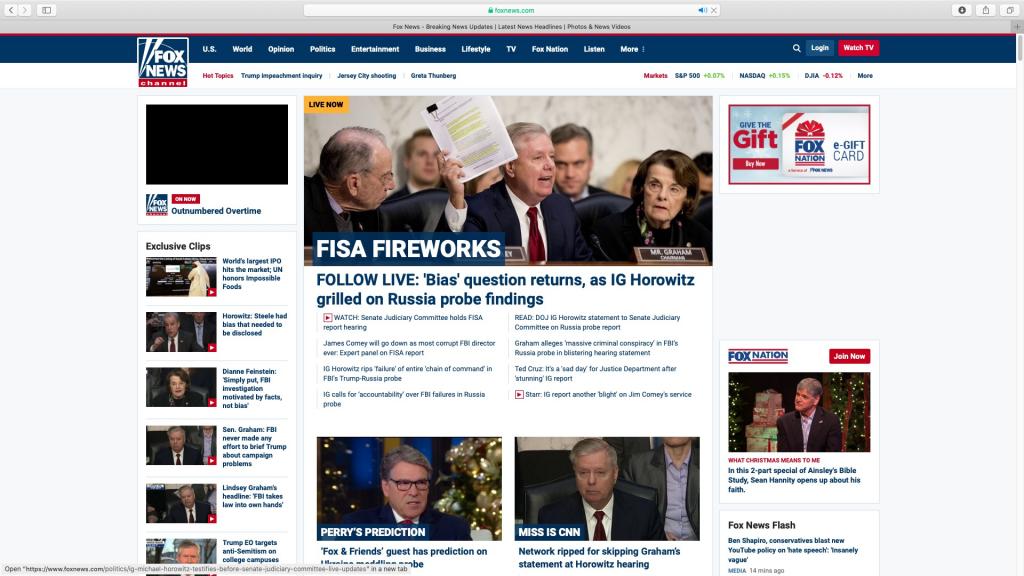The width and height of the screenshot is (1024, 576).
Task: Open Dianne Feinstein clip headline
Action: 252,389
